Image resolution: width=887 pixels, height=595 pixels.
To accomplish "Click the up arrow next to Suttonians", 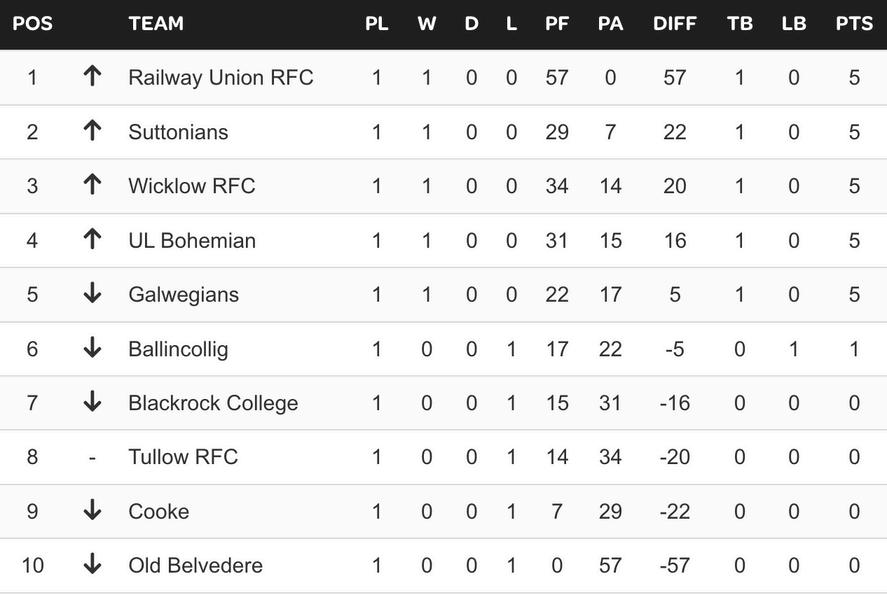I will point(92,131).
